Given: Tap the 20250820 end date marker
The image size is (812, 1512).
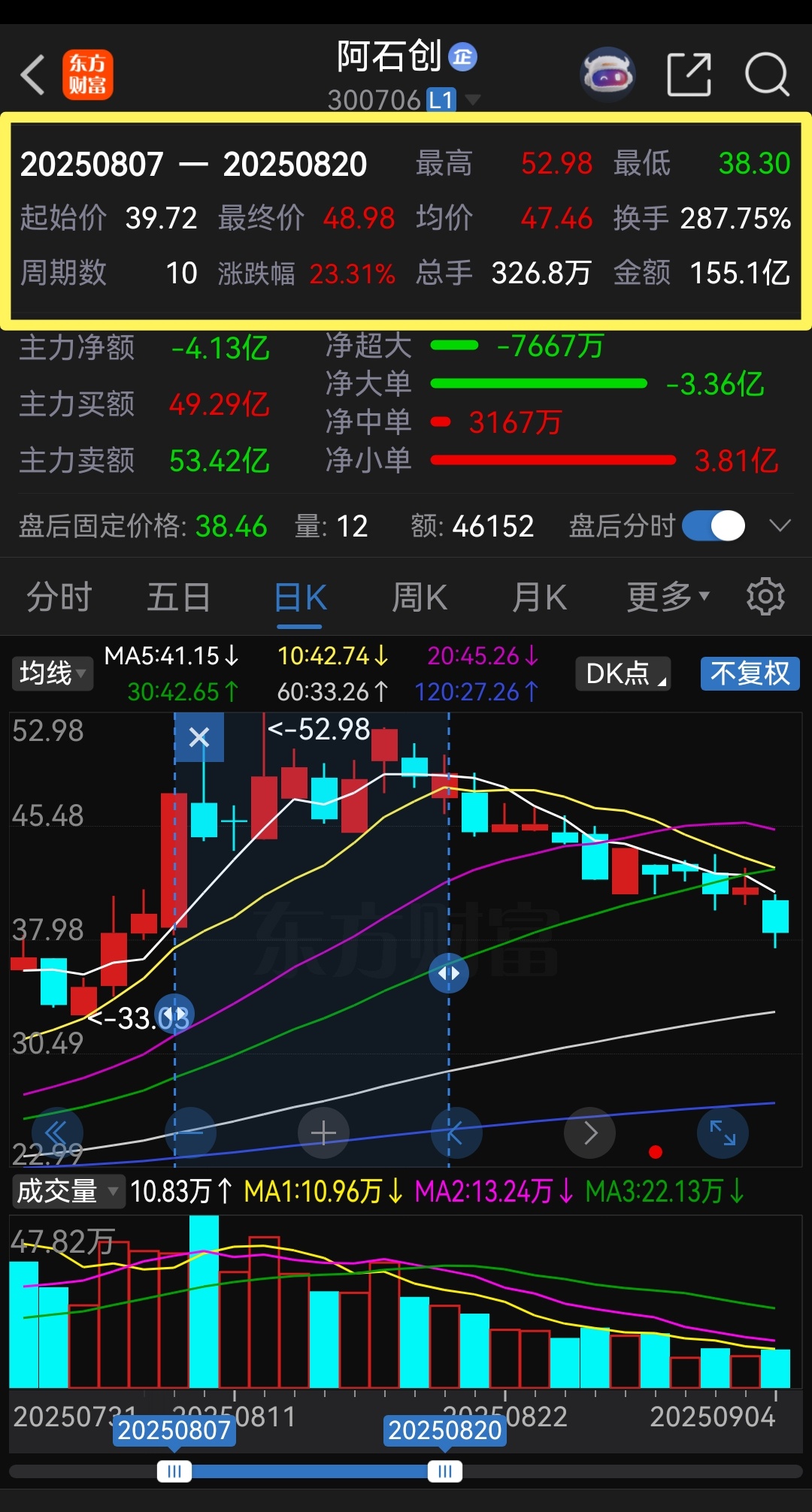Looking at the screenshot, I should 445,1430.
